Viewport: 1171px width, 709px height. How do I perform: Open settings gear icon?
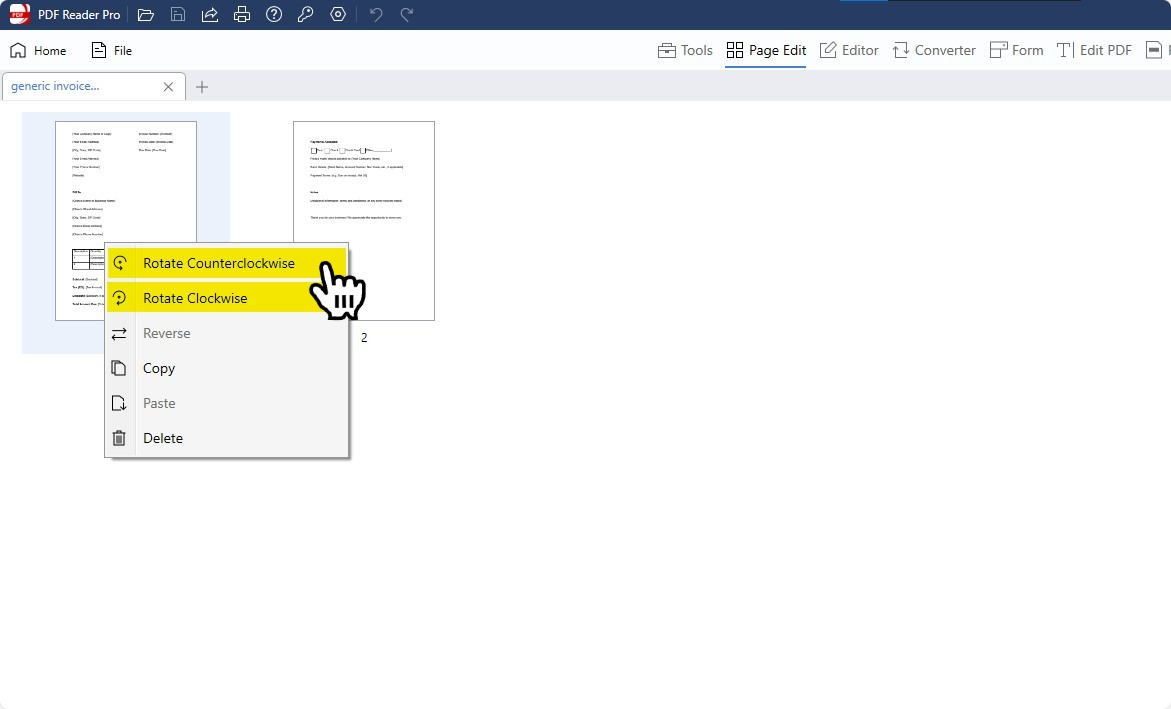click(338, 14)
